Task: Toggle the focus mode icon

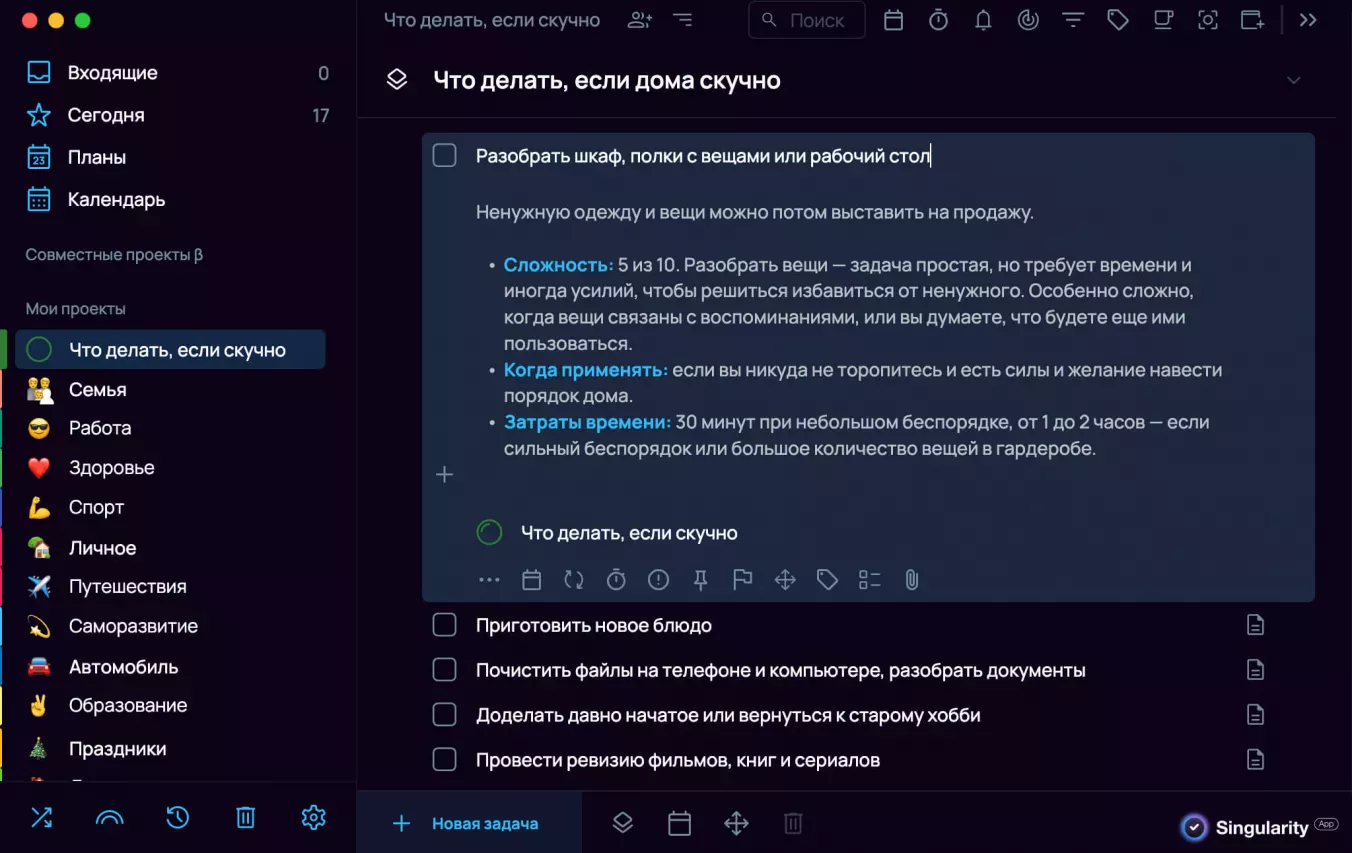Action: pos(1208,20)
